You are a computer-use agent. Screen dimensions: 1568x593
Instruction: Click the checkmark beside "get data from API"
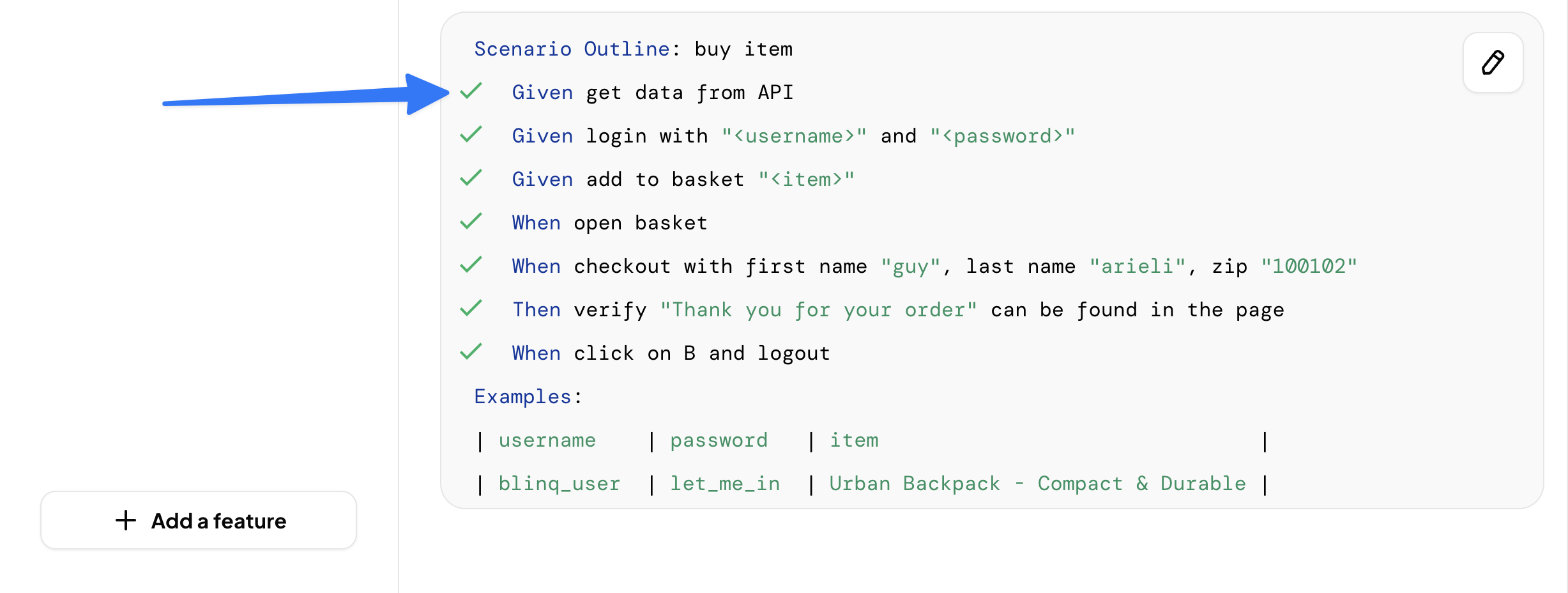[471, 91]
